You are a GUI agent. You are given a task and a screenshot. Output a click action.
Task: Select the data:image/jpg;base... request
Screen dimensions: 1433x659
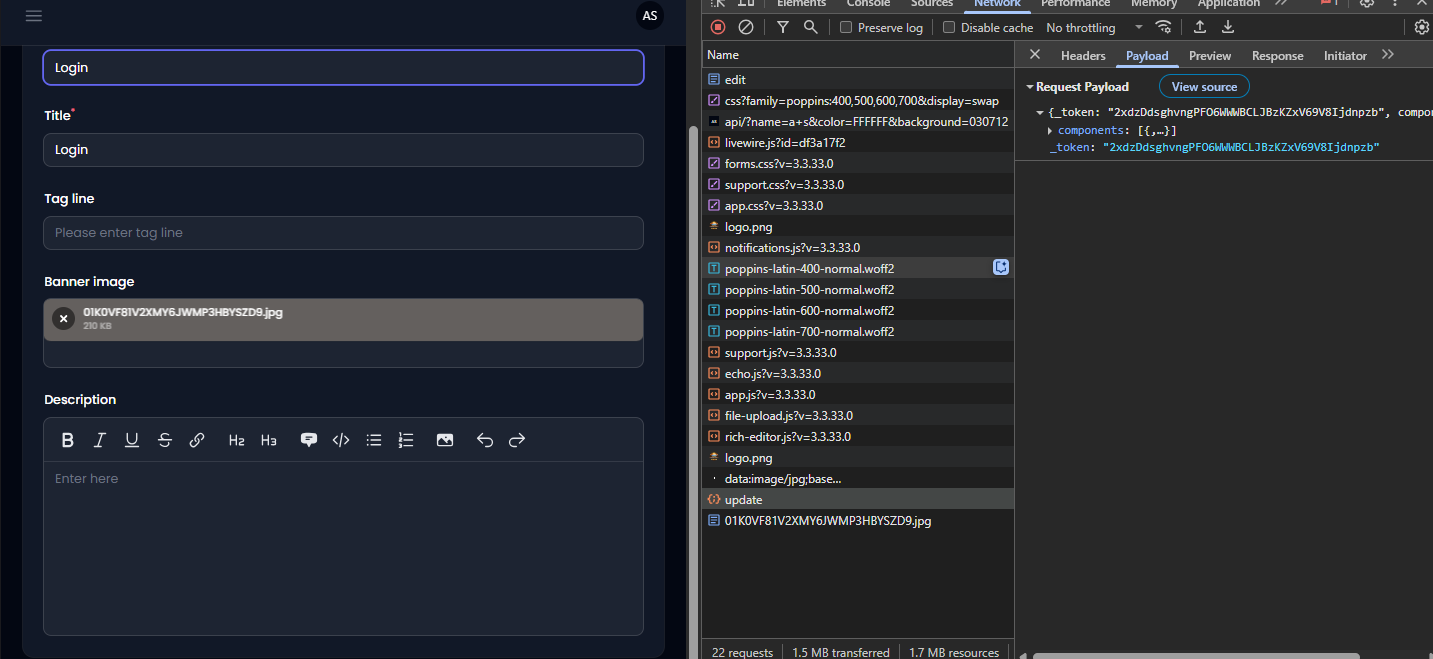[x=858, y=479]
